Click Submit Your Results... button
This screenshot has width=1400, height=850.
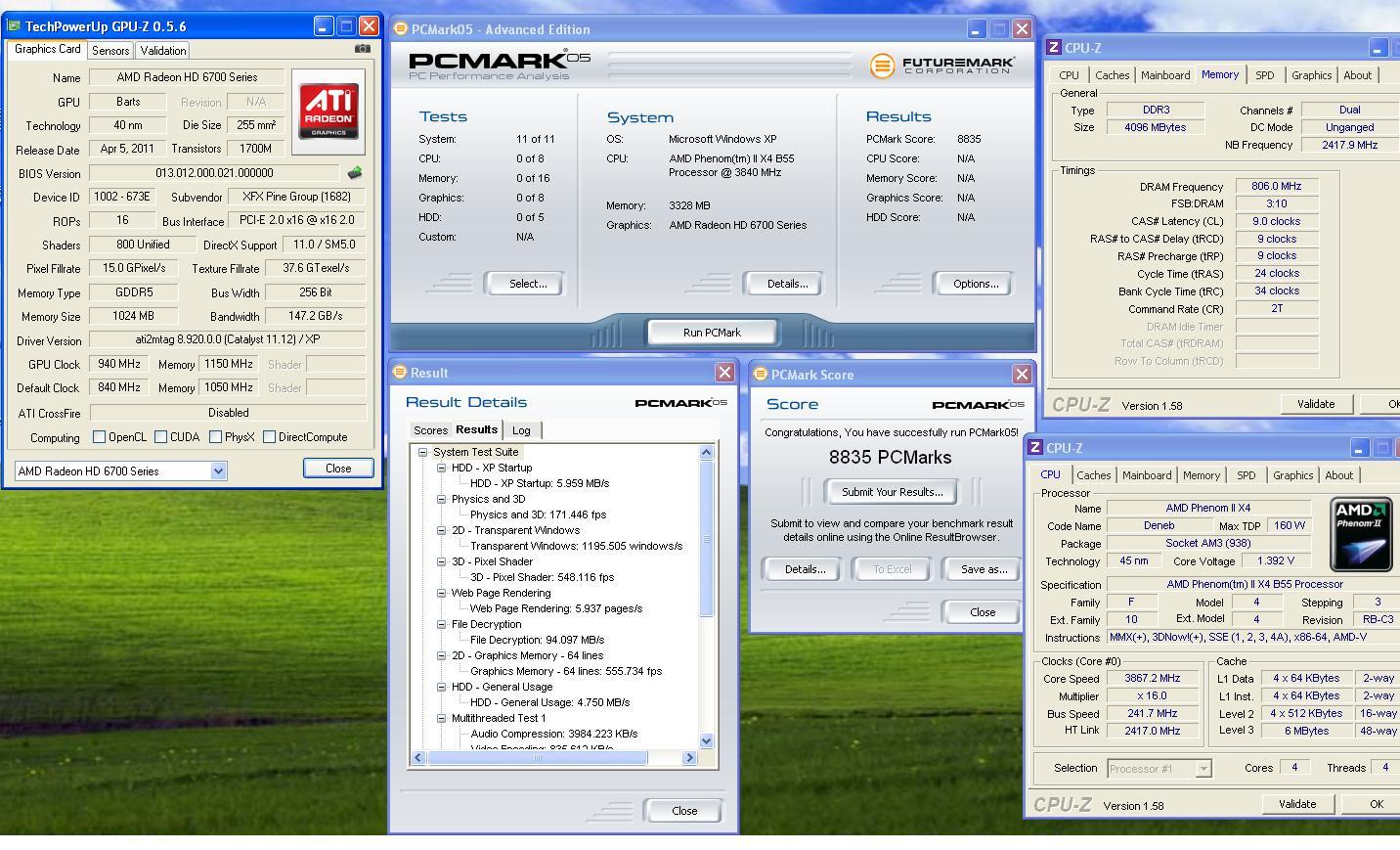892,492
